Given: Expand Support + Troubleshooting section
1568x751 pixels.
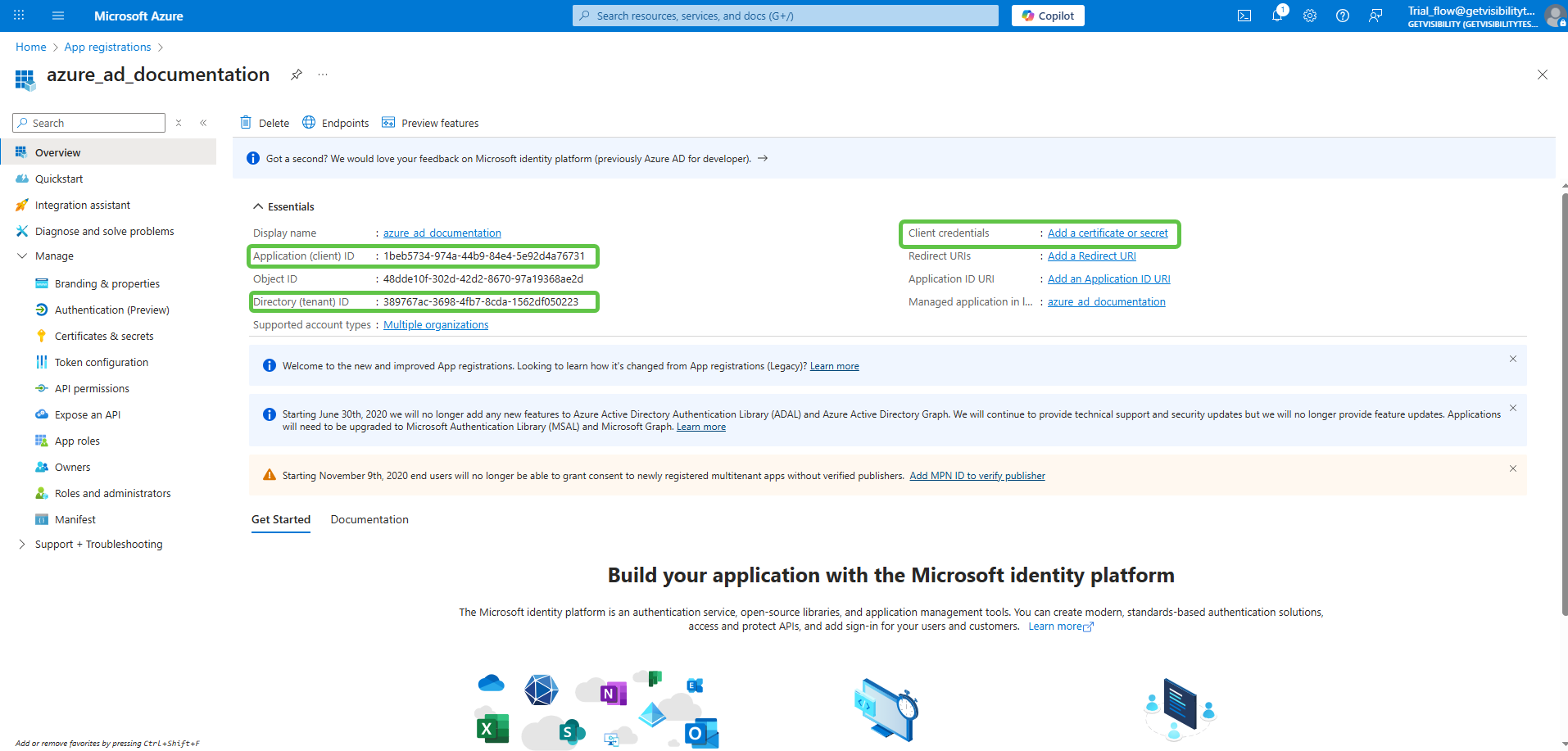Looking at the screenshot, I should tap(22, 545).
